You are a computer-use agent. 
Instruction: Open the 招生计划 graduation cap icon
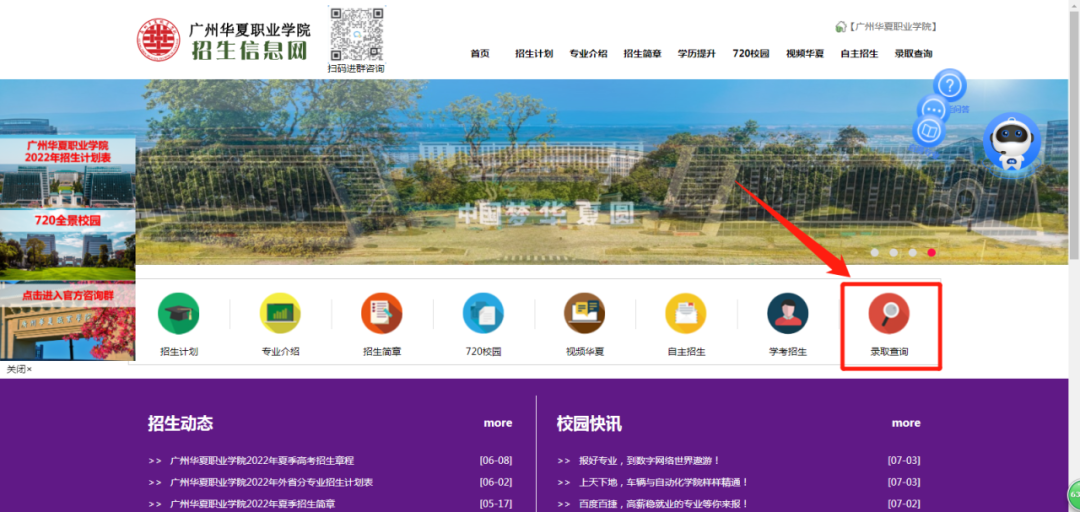pos(178,314)
